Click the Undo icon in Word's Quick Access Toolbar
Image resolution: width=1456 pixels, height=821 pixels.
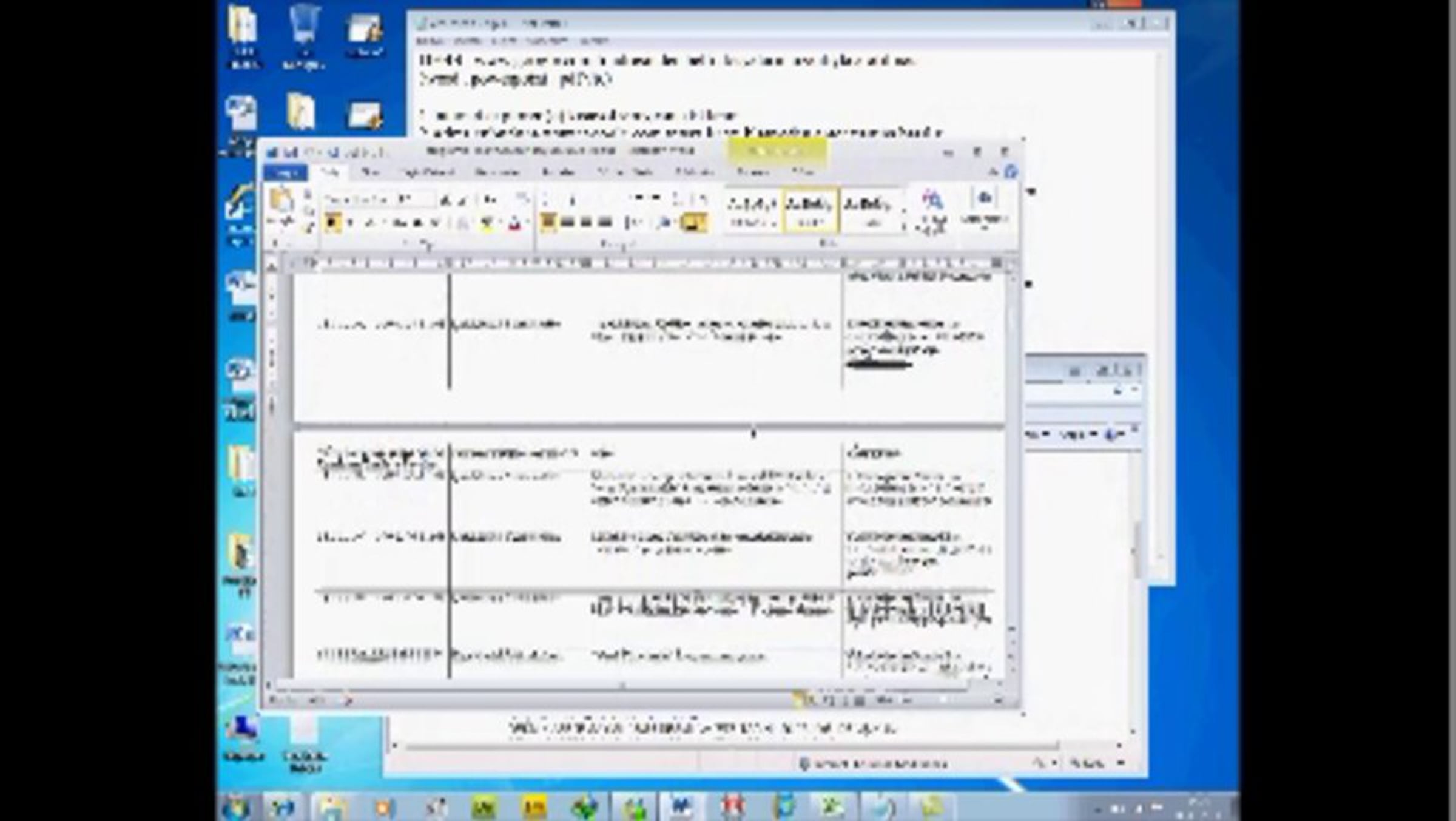pos(311,152)
